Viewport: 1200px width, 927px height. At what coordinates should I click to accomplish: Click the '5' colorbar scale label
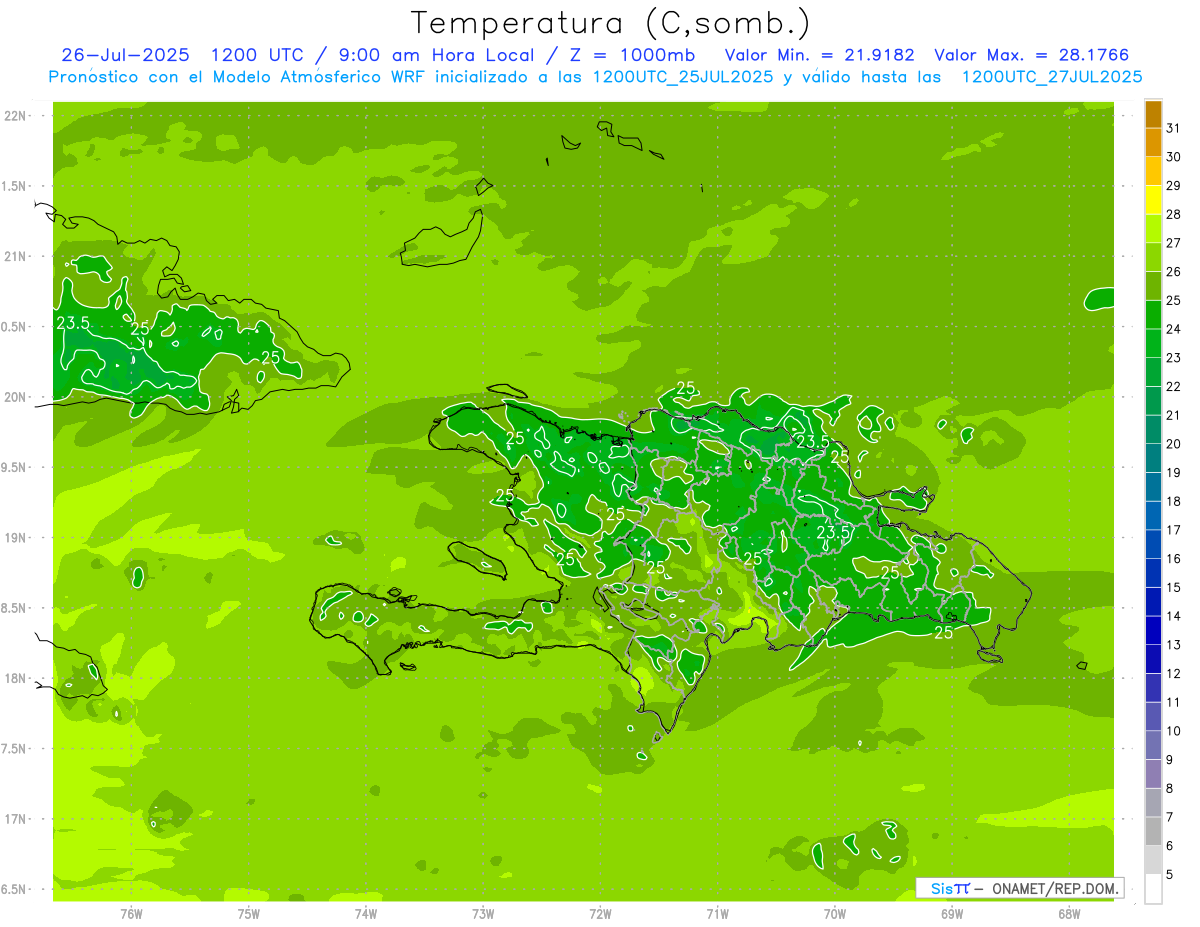tap(1170, 874)
